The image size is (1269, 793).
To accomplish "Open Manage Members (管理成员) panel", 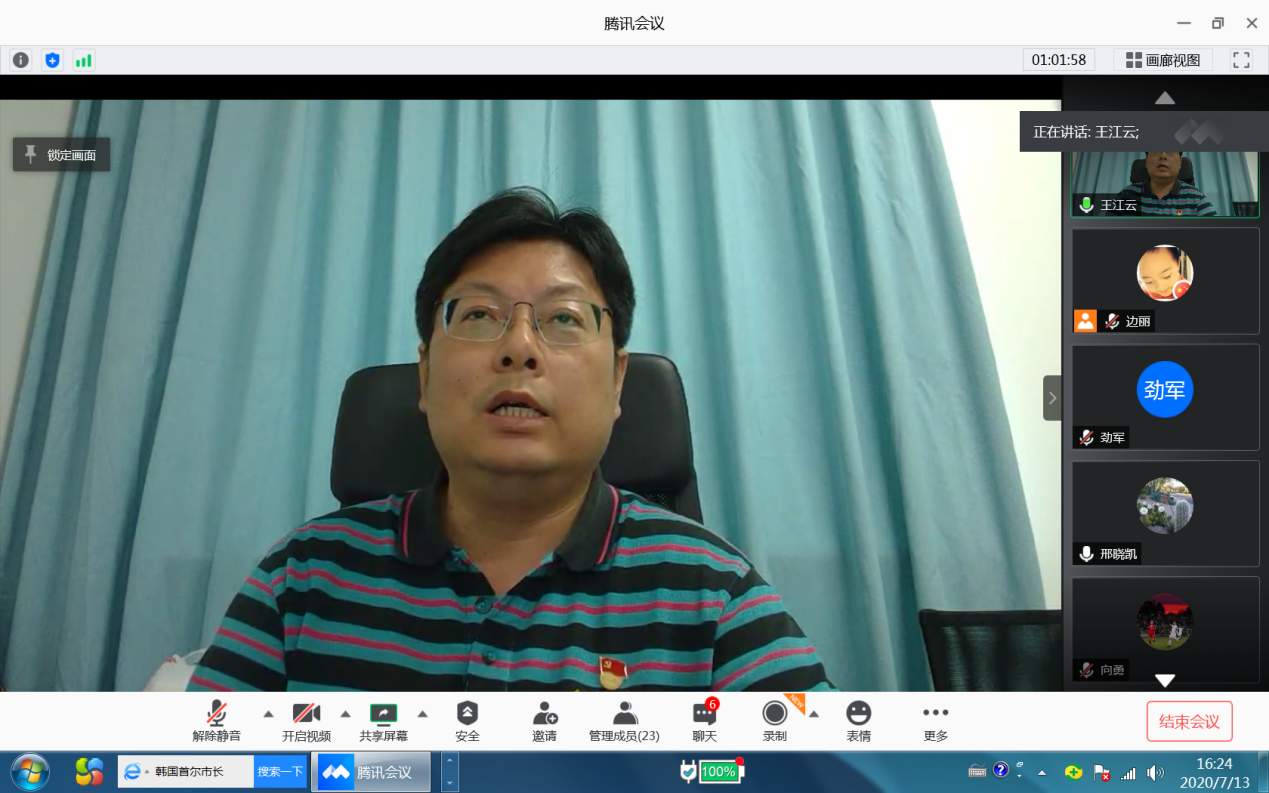I will [x=624, y=721].
